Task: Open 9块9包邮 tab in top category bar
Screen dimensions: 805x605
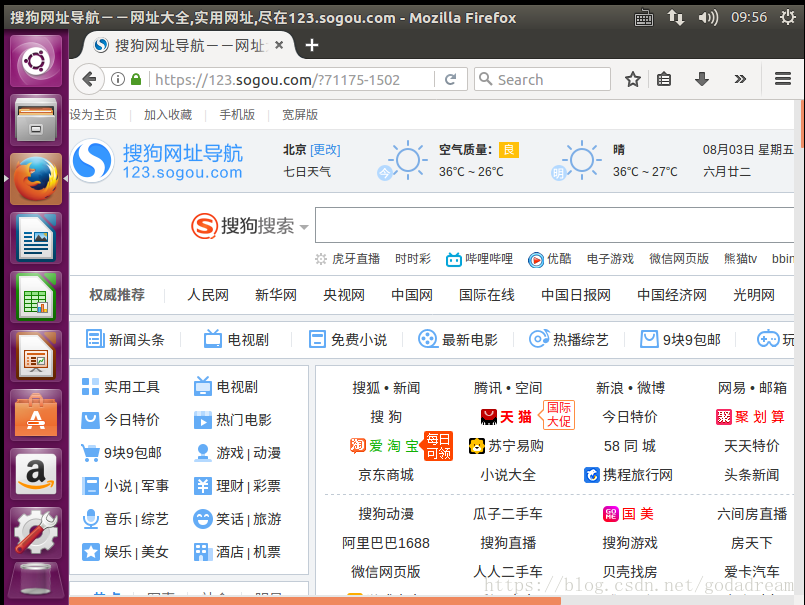Action: 680,339
